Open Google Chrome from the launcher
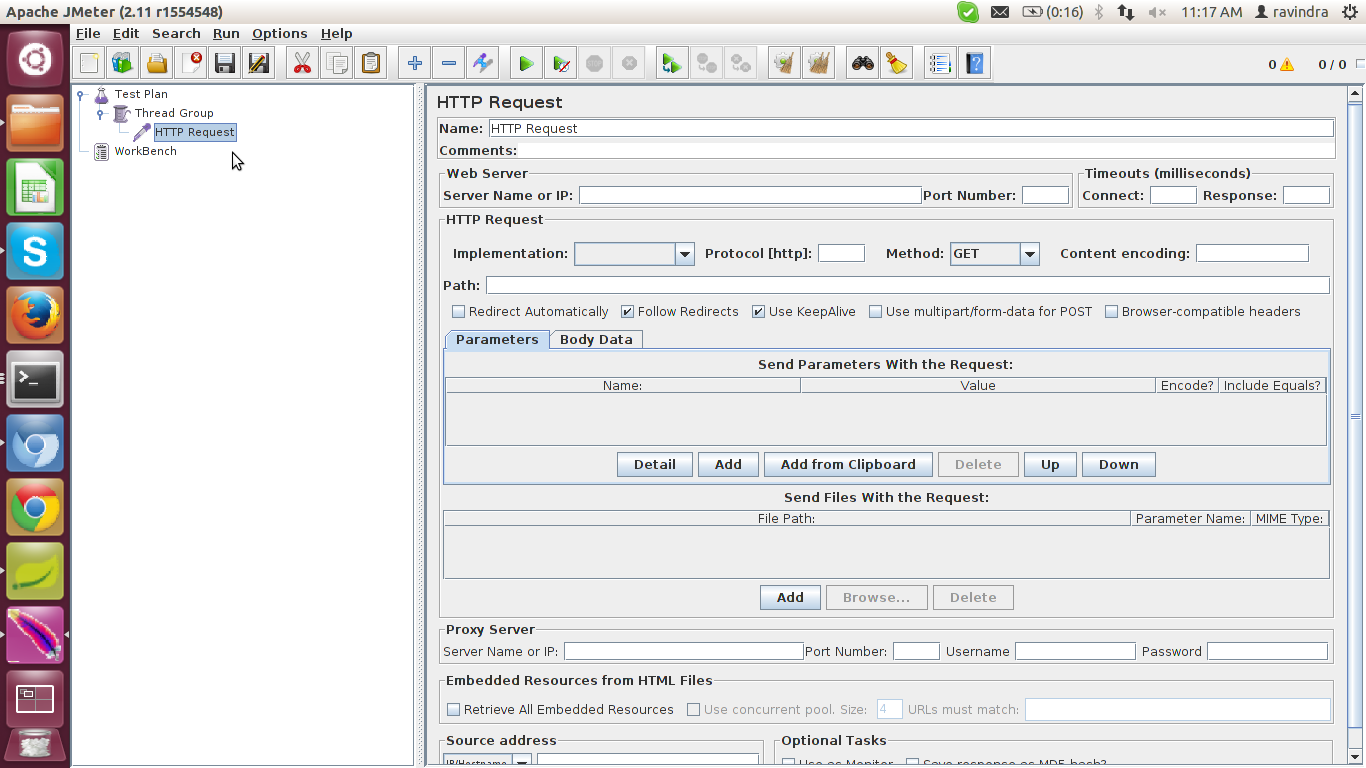 point(35,507)
